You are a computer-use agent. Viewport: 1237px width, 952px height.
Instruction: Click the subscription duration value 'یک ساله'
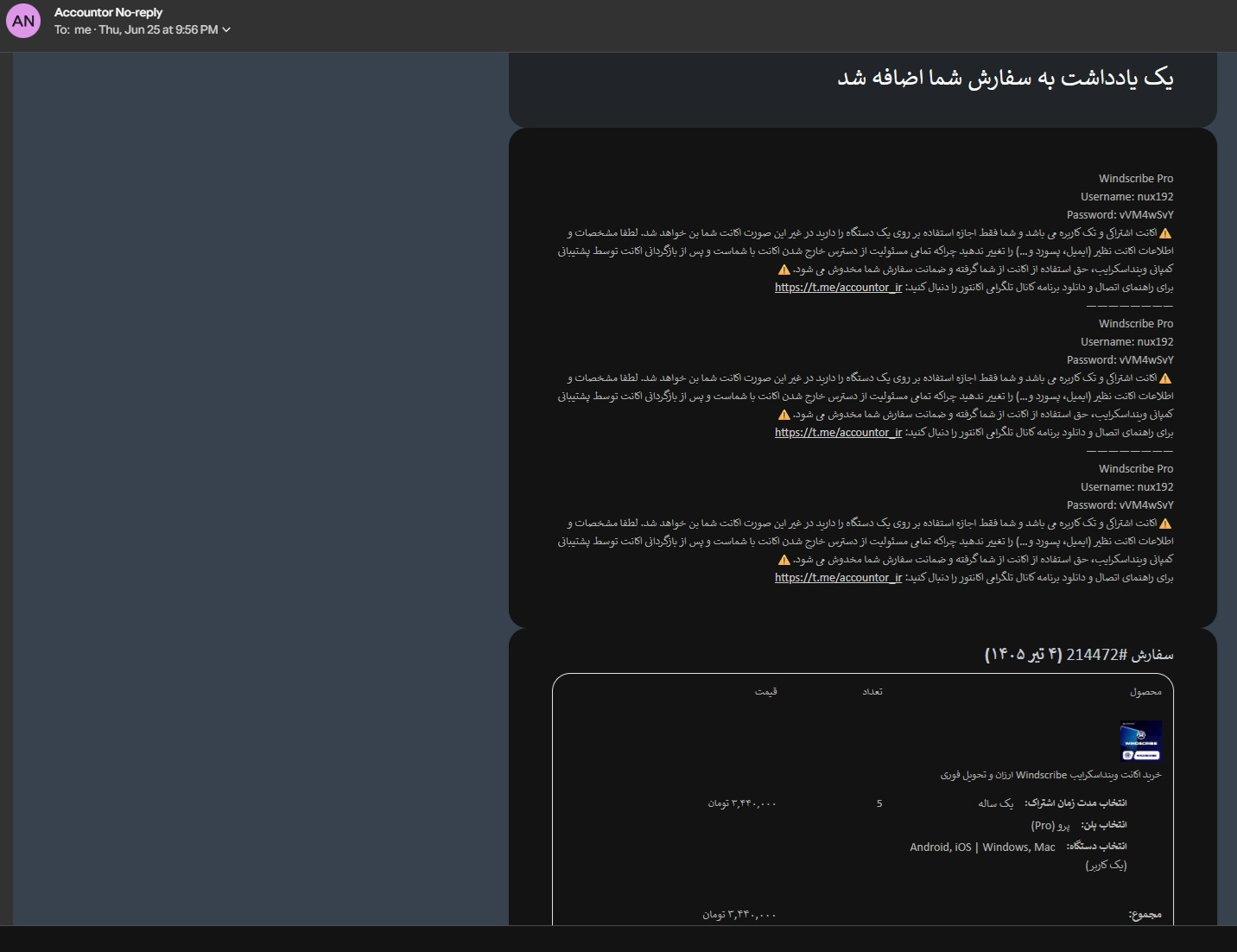996,803
